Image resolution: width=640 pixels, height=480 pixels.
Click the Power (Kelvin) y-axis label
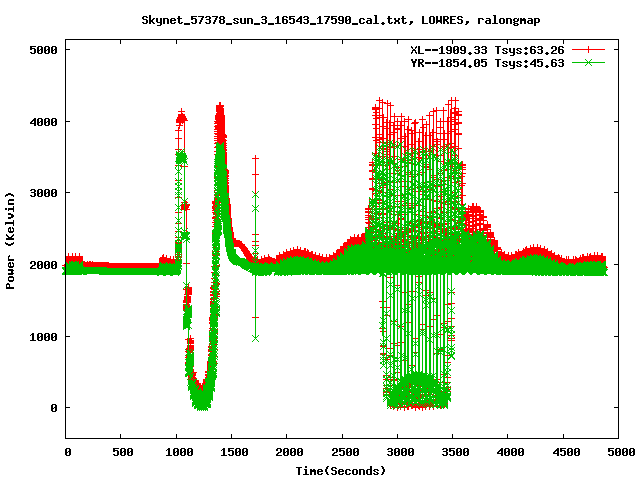pyautogui.click(x=10, y=241)
